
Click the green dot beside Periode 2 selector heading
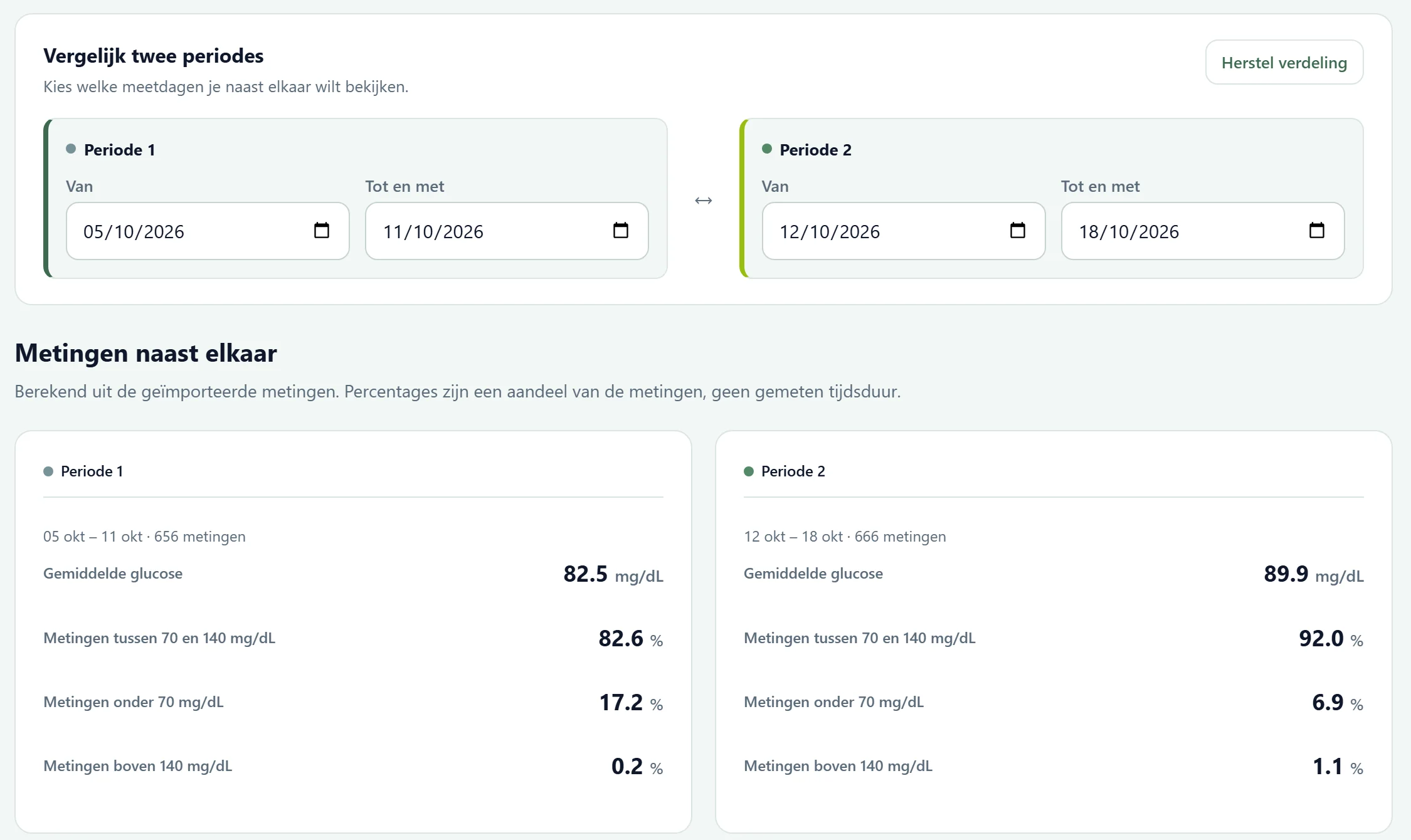click(767, 149)
